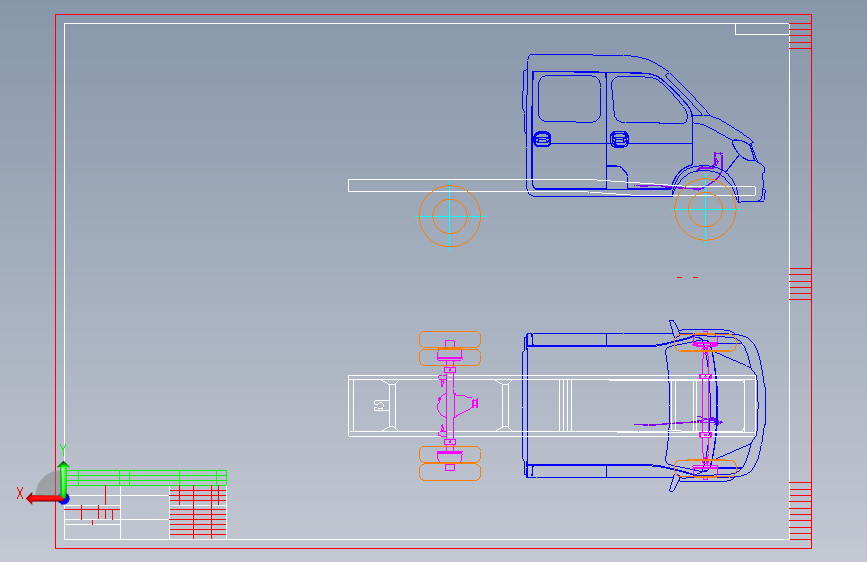867x562 pixels.
Task: Pick the upper front tire in plan view
Action: pyautogui.click(x=706, y=342)
